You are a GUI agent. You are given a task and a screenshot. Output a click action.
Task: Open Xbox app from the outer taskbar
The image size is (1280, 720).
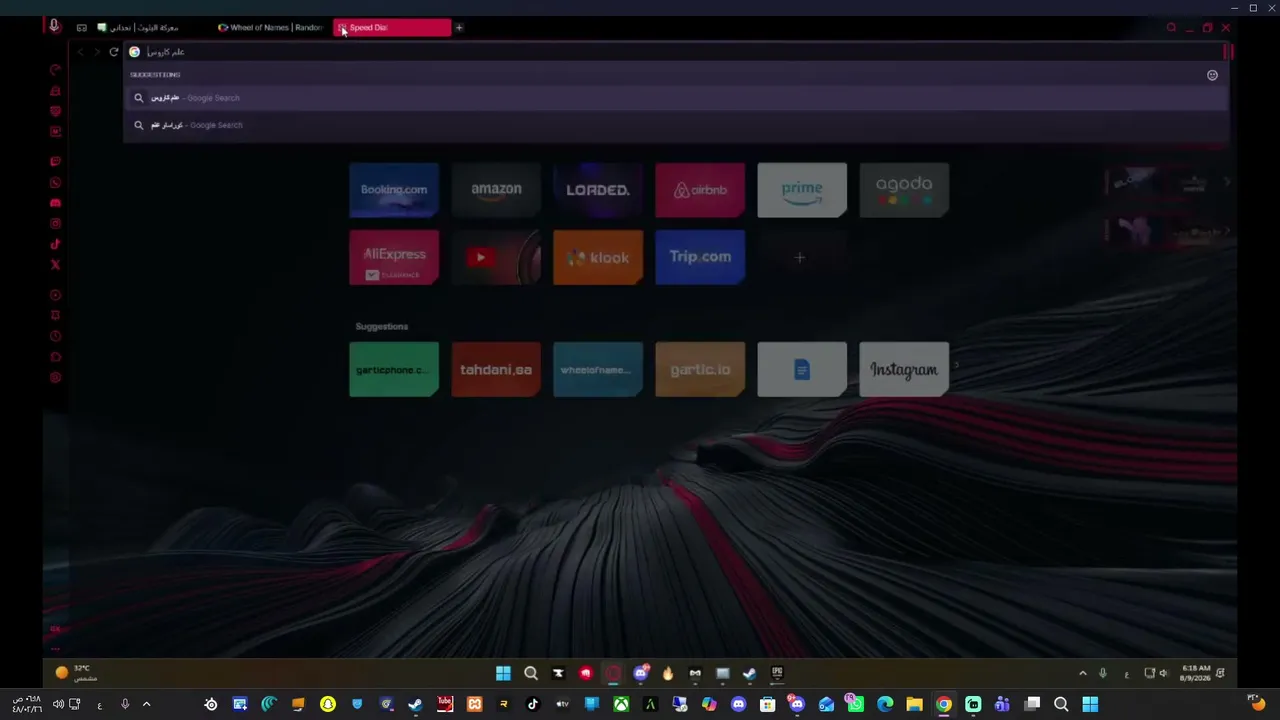(621, 704)
